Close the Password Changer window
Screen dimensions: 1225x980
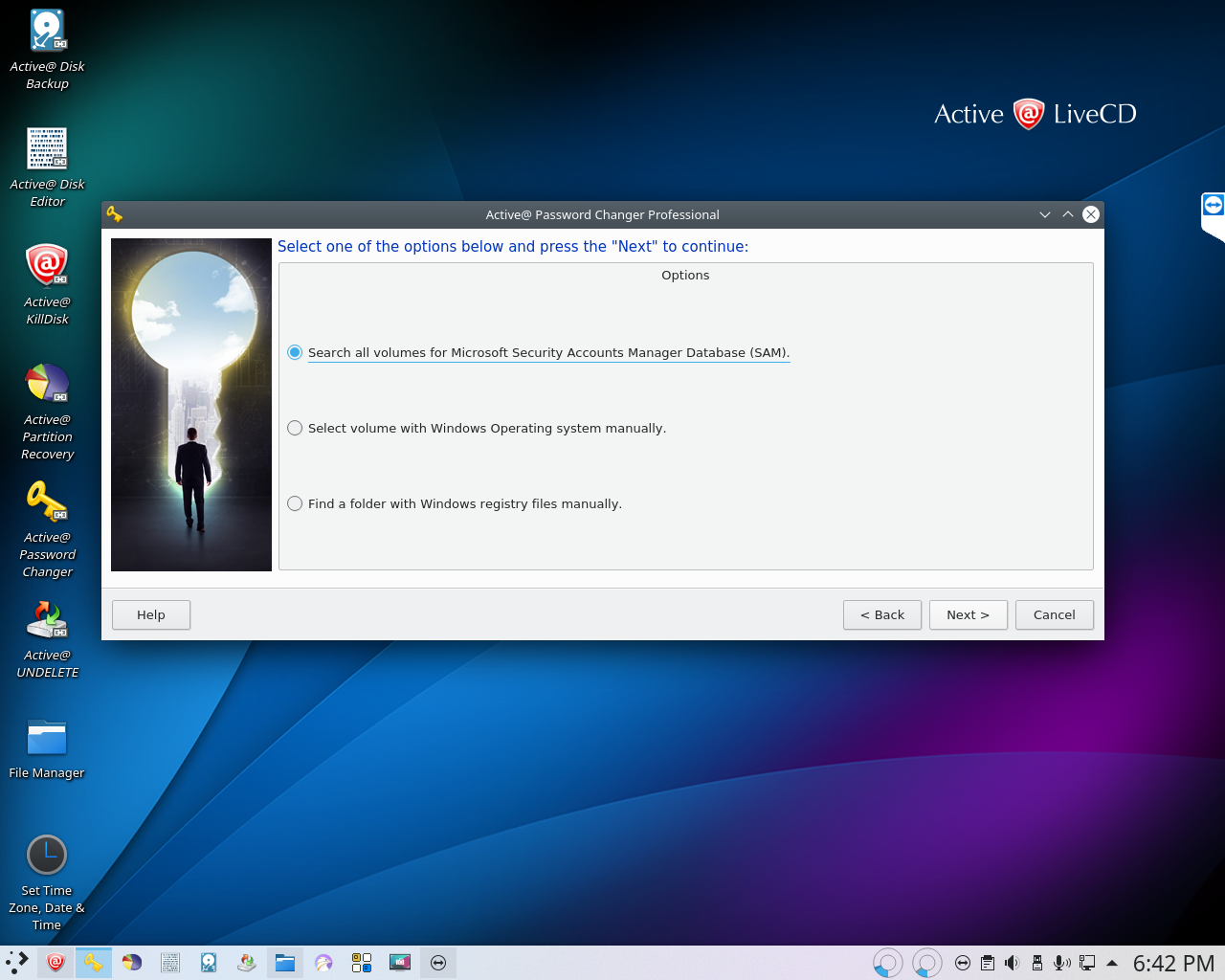tap(1091, 214)
